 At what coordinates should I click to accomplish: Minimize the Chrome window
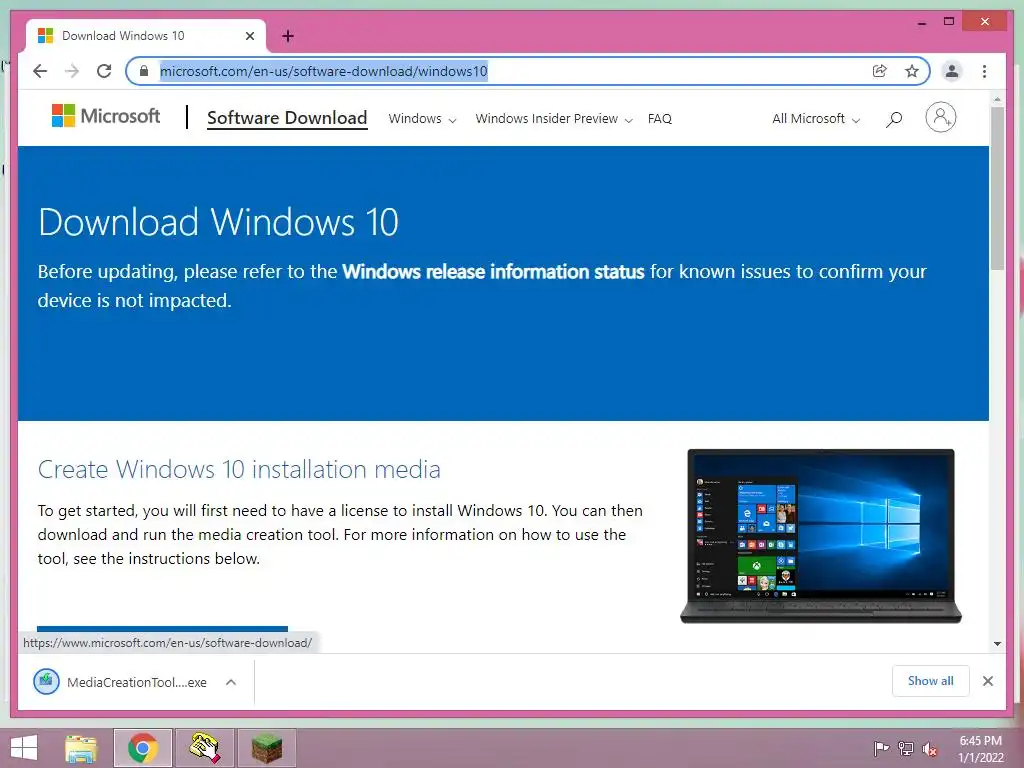click(921, 22)
